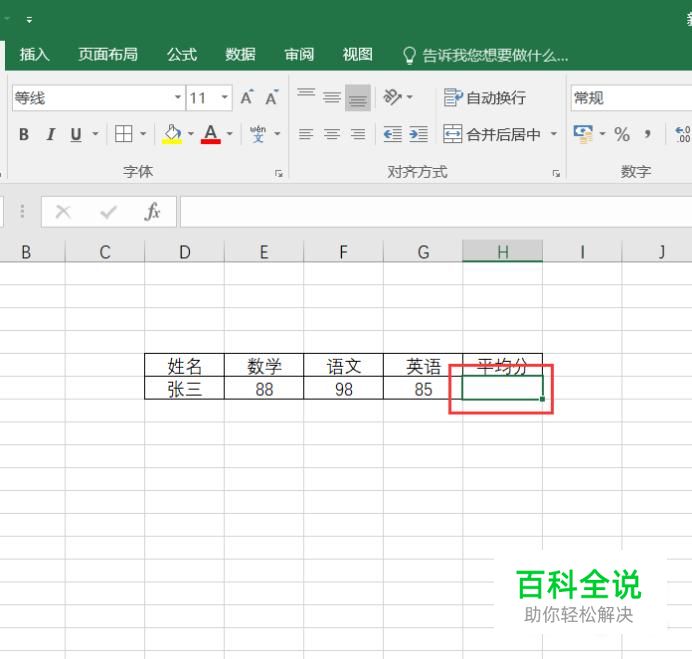Viewport: 692px width, 659px height.
Task: Select the 英语 header cell
Action: coord(423,365)
